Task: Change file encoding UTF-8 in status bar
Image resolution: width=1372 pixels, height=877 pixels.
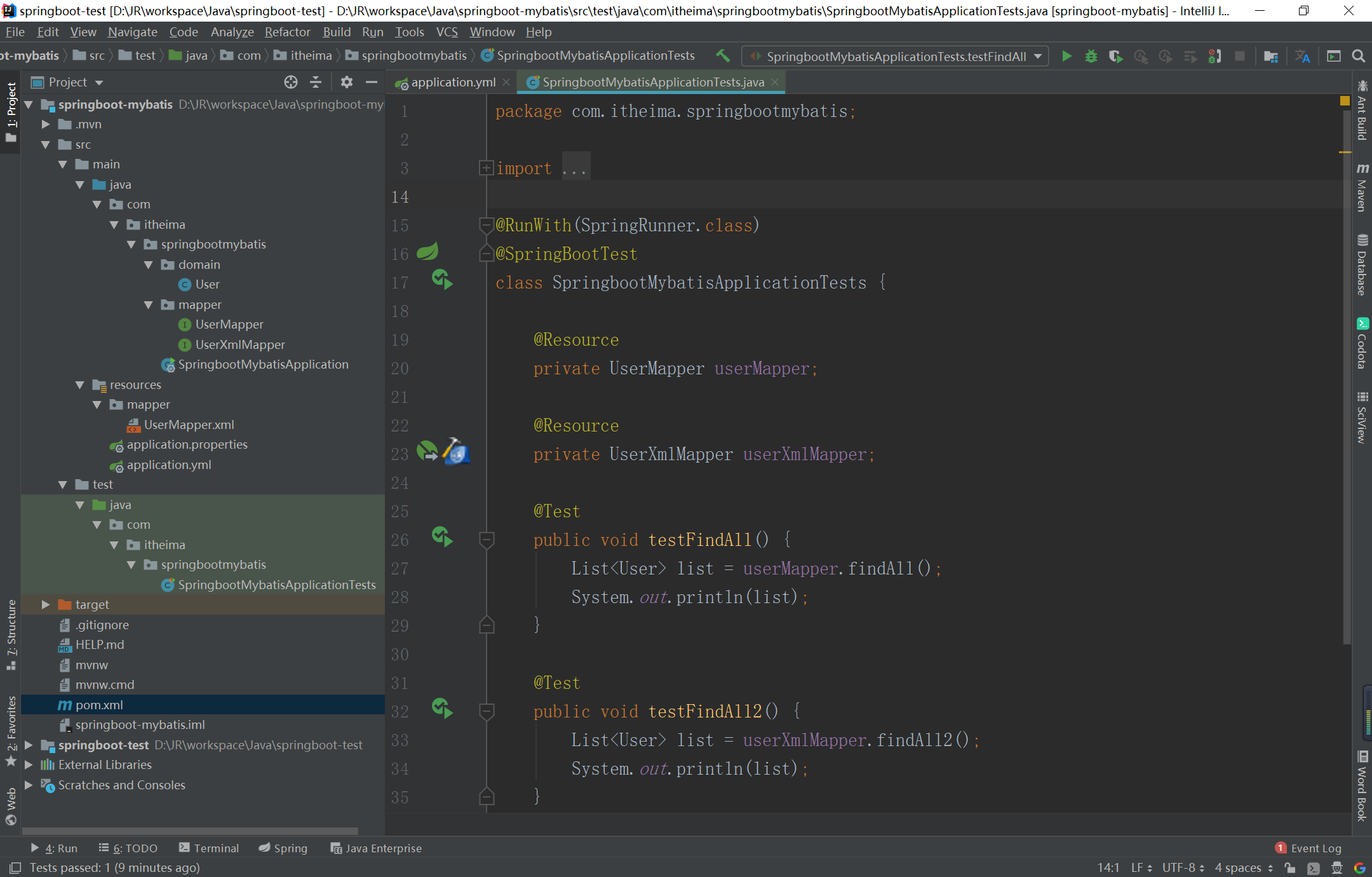Action: pyautogui.click(x=1183, y=867)
